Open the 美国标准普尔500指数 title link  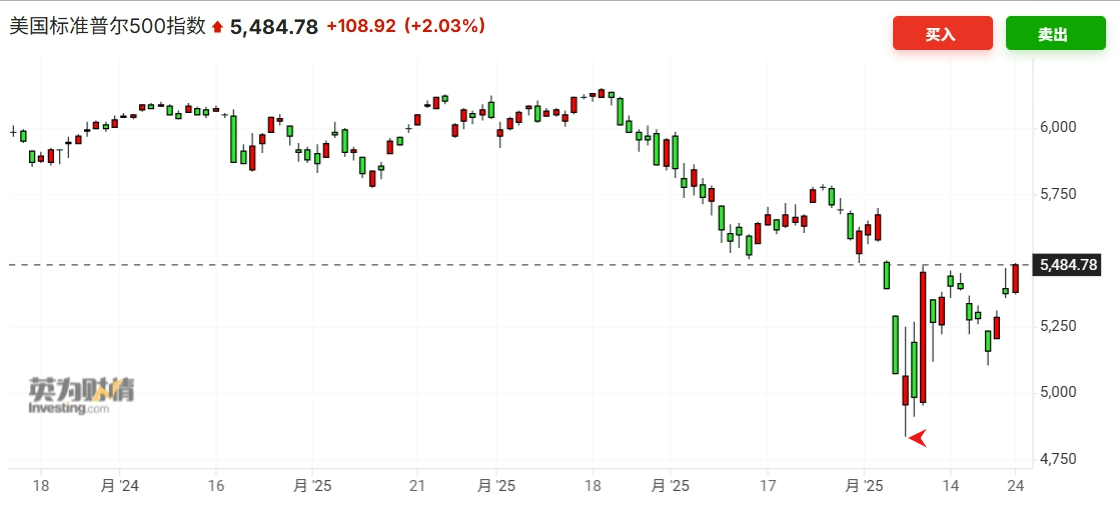107,26
